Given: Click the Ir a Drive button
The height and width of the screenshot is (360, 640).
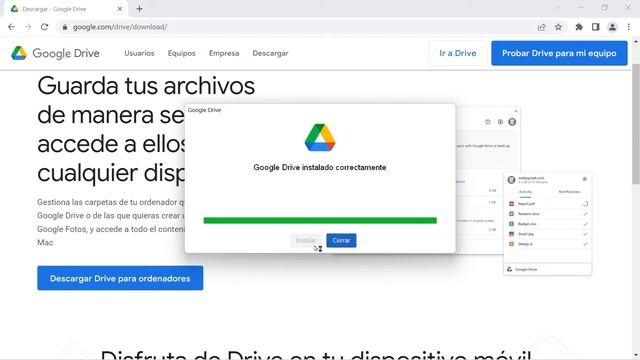Looking at the screenshot, I should coord(458,53).
